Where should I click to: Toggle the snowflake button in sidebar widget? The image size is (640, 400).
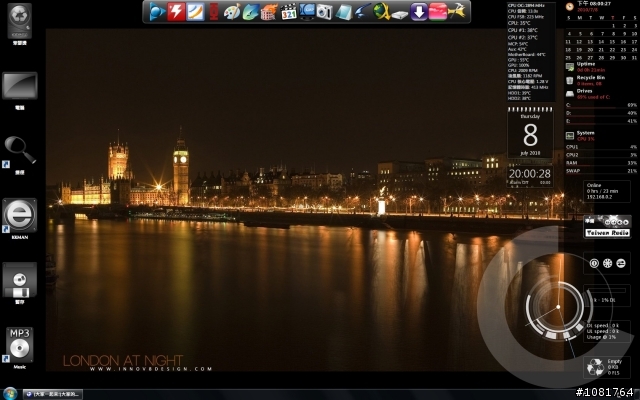click(x=607, y=263)
